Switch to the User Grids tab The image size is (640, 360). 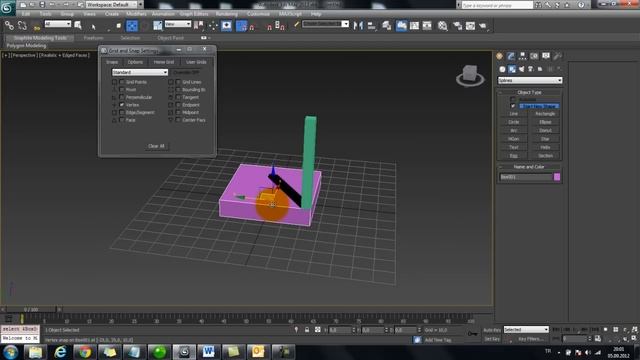click(x=196, y=62)
